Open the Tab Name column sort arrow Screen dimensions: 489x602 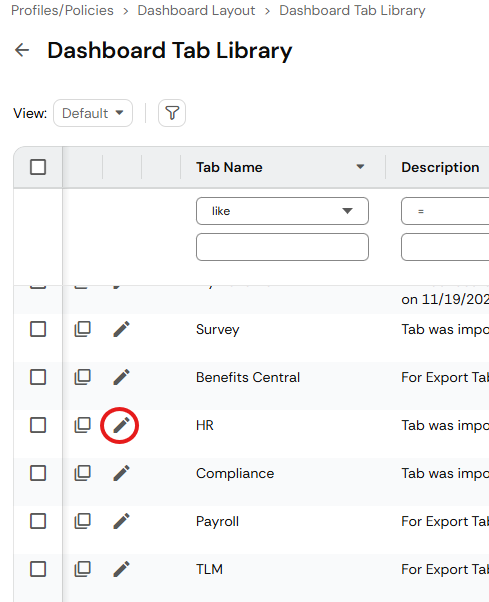point(360,167)
